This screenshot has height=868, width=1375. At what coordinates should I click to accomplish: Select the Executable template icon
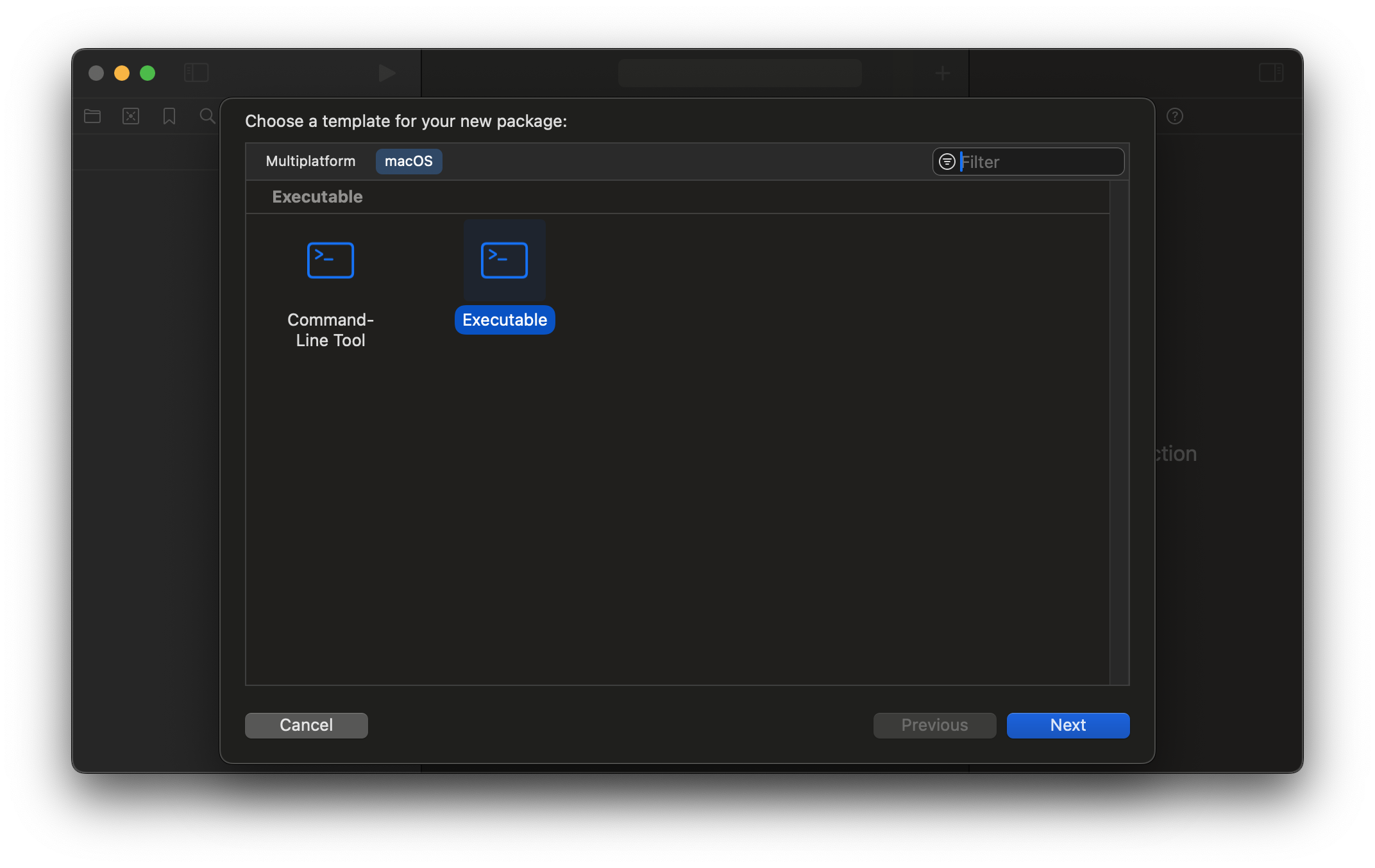504,260
